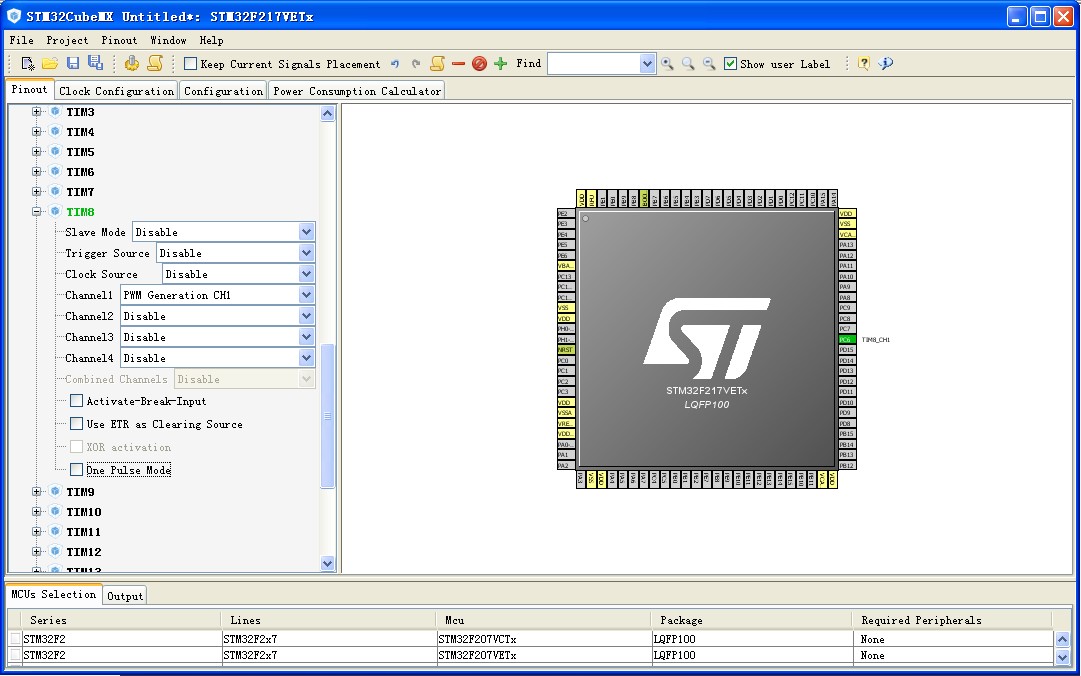Click the Generate Report scroll icon
1081x676 pixels.
point(155,63)
